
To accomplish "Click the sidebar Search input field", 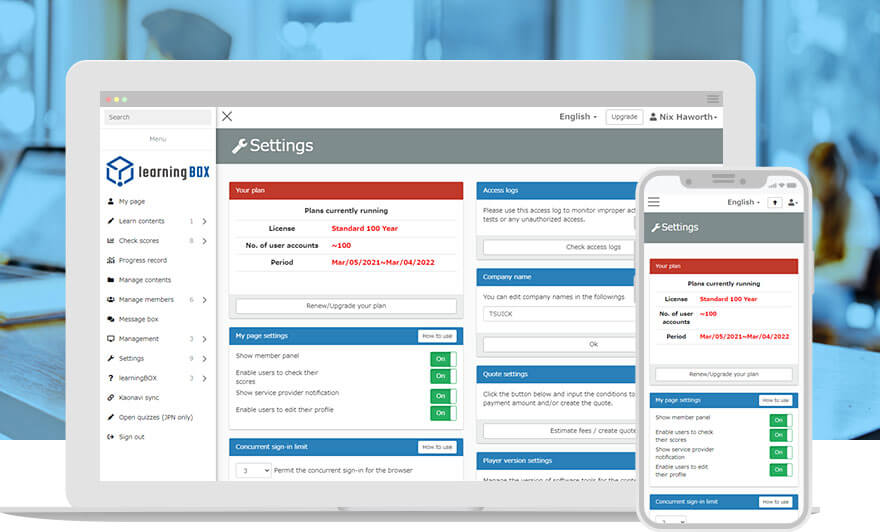I will pos(157,117).
